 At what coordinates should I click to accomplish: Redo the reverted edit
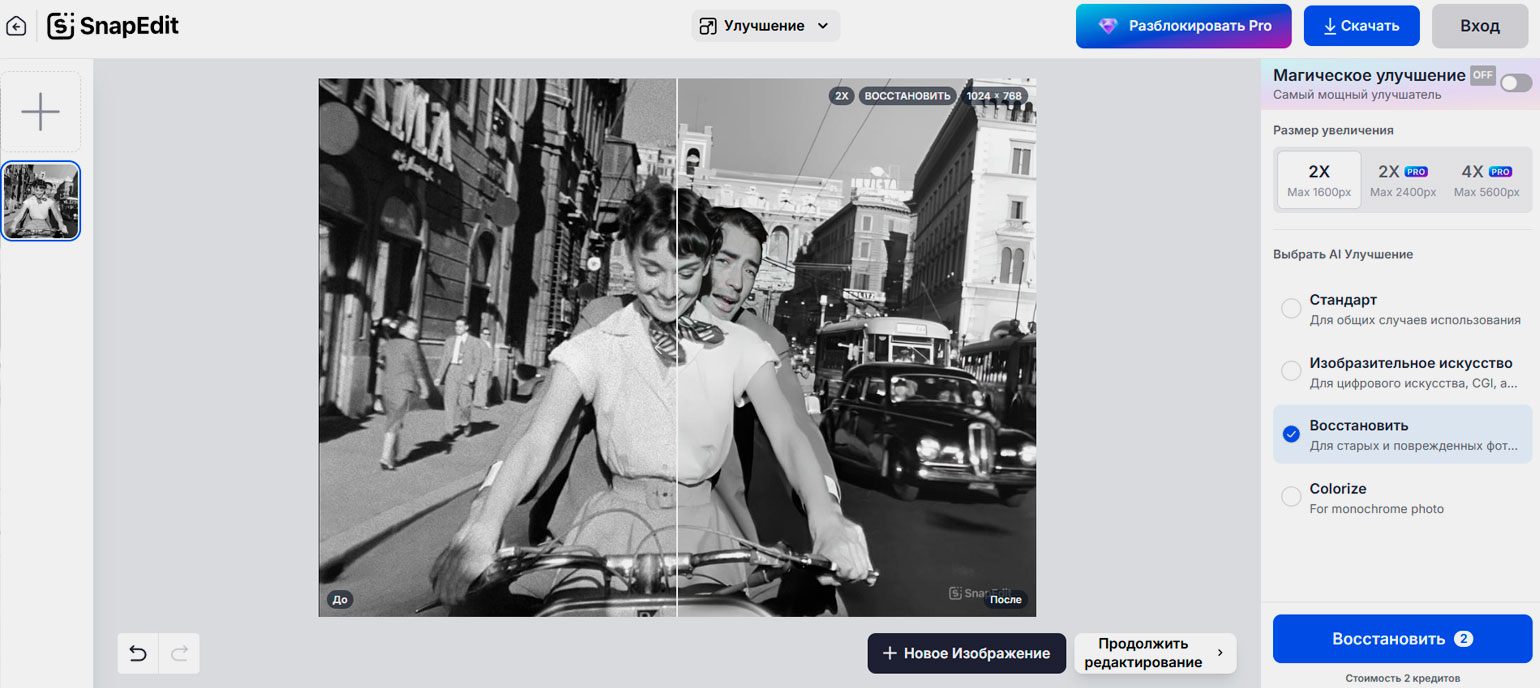click(179, 654)
